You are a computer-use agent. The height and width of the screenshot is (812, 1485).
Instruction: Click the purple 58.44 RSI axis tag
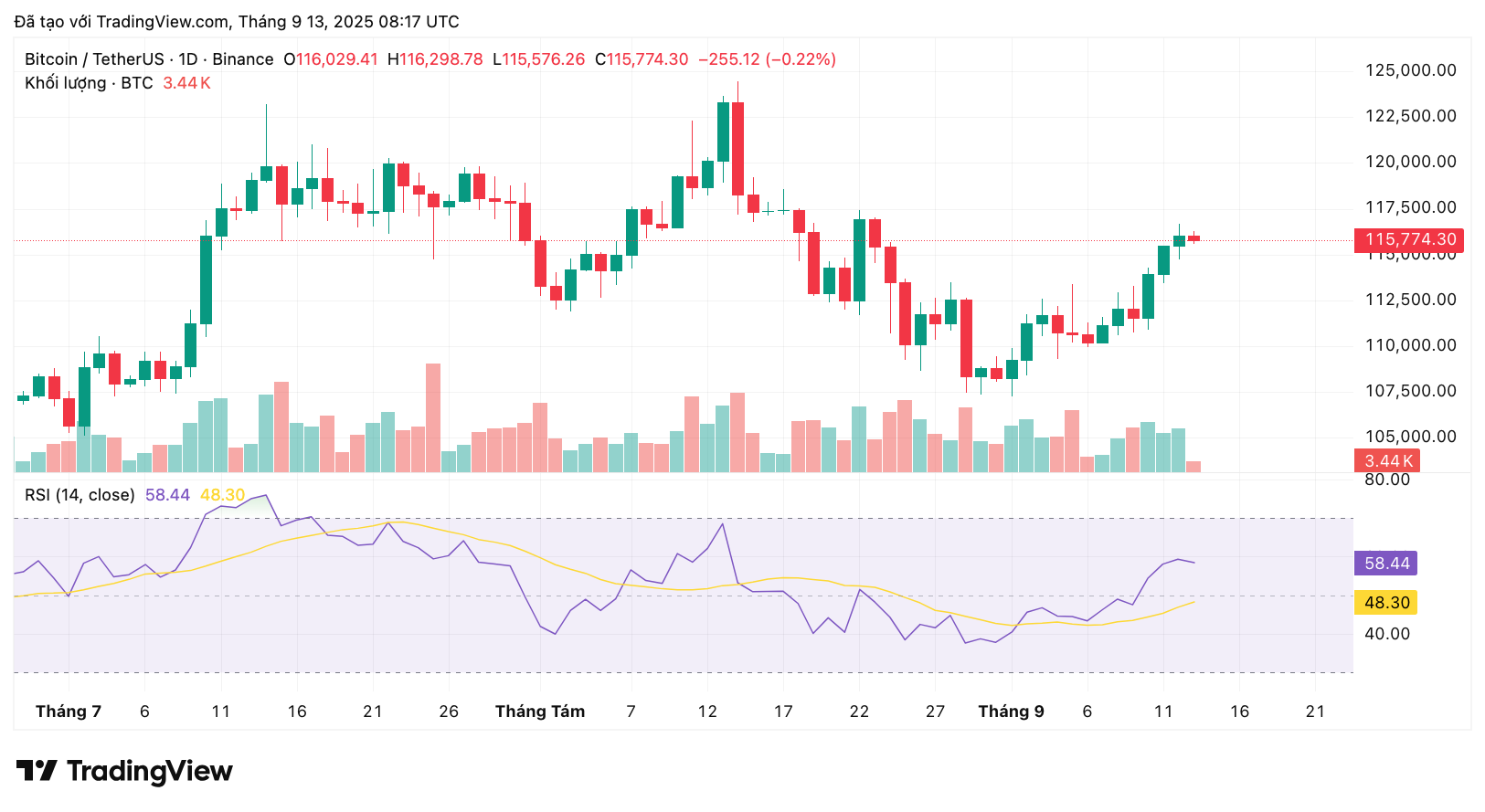(x=1385, y=564)
